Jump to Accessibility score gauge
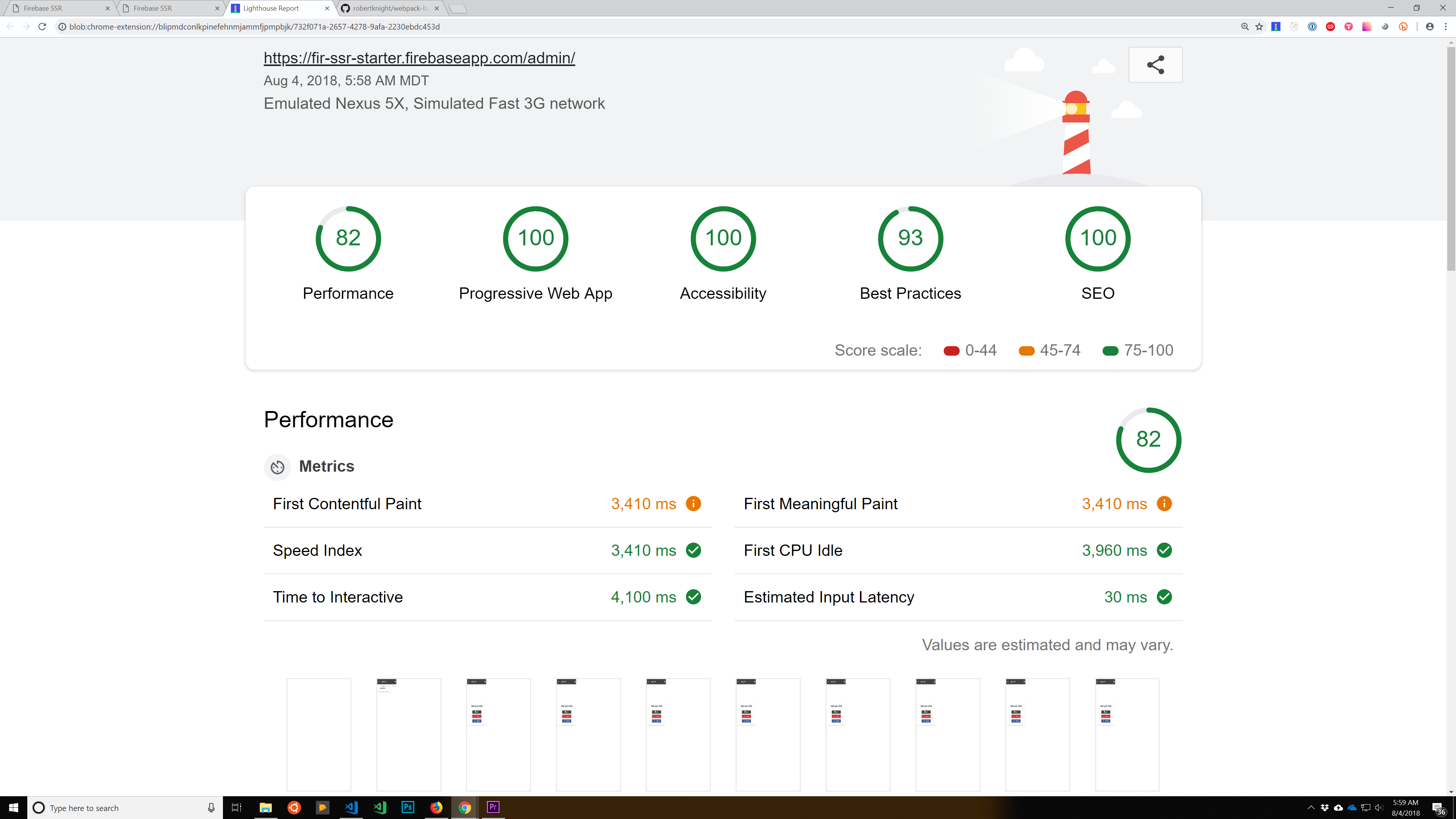This screenshot has width=1456, height=819. click(723, 238)
